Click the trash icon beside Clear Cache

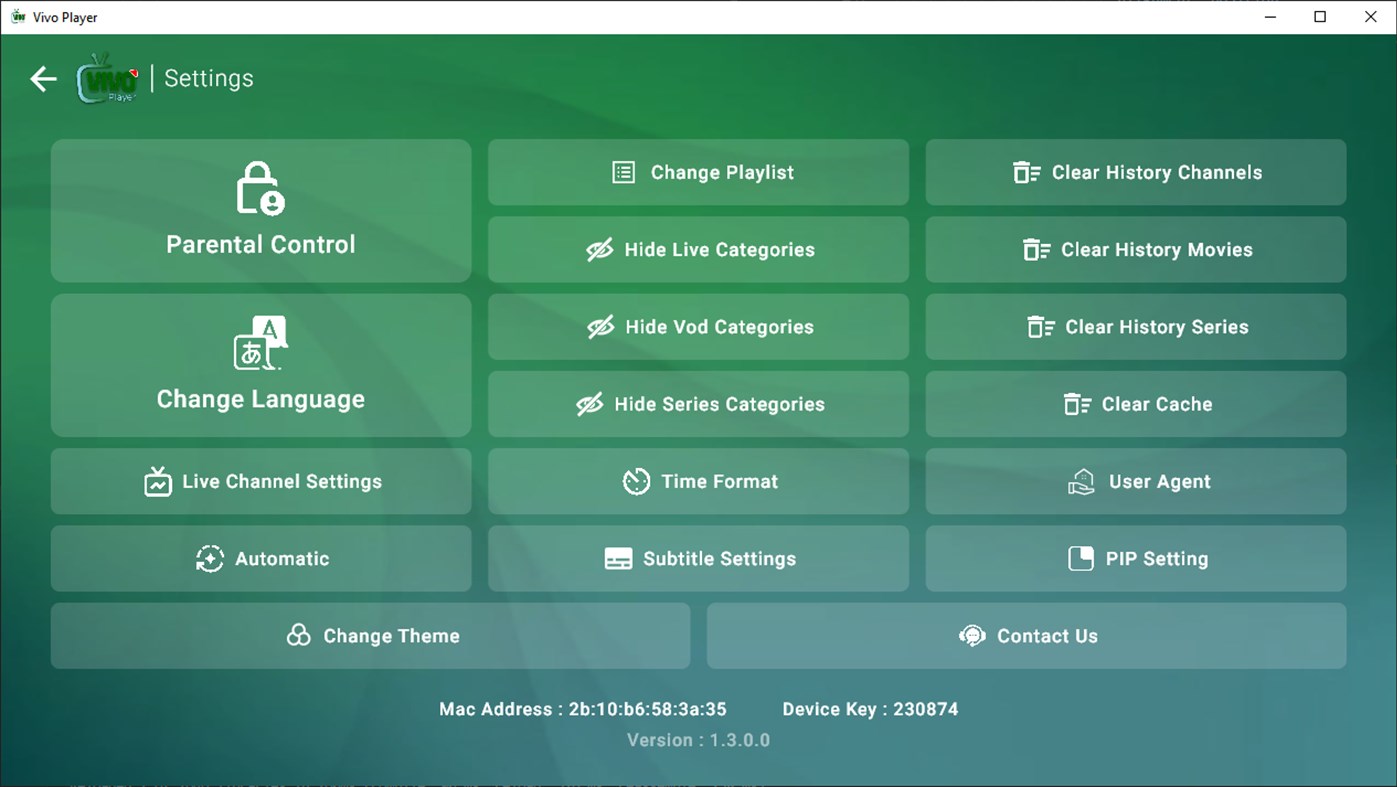click(x=1077, y=404)
